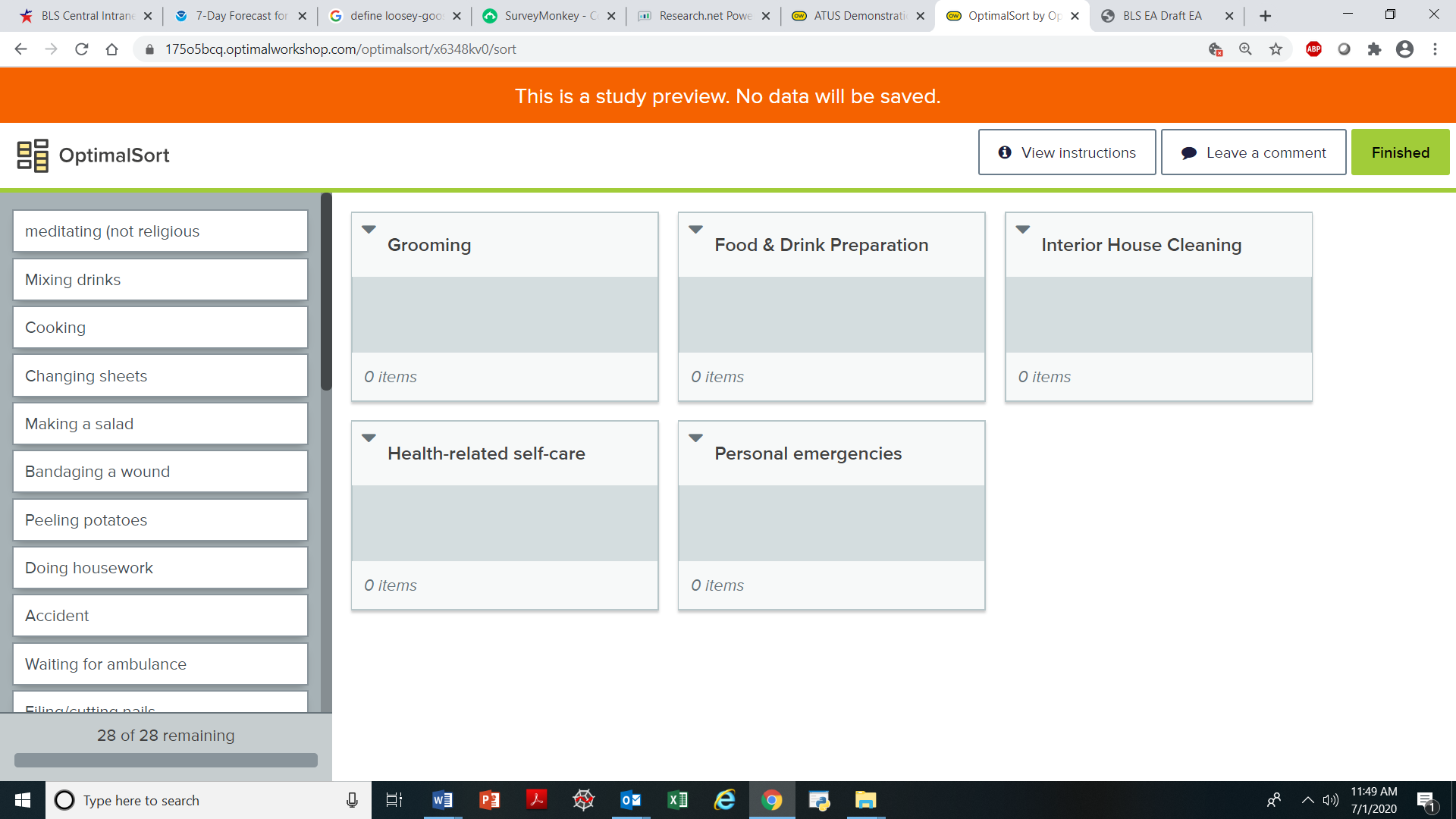The height and width of the screenshot is (819, 1456).
Task: Open Excel from the taskbar
Action: point(677,800)
